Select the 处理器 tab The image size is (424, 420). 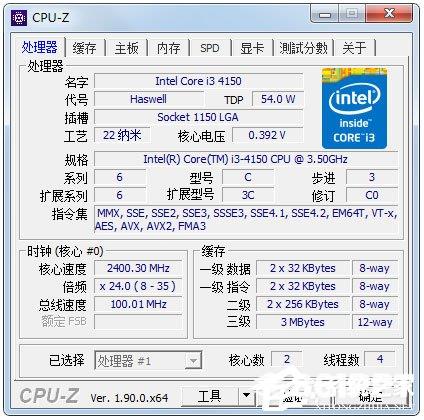(x=39, y=47)
